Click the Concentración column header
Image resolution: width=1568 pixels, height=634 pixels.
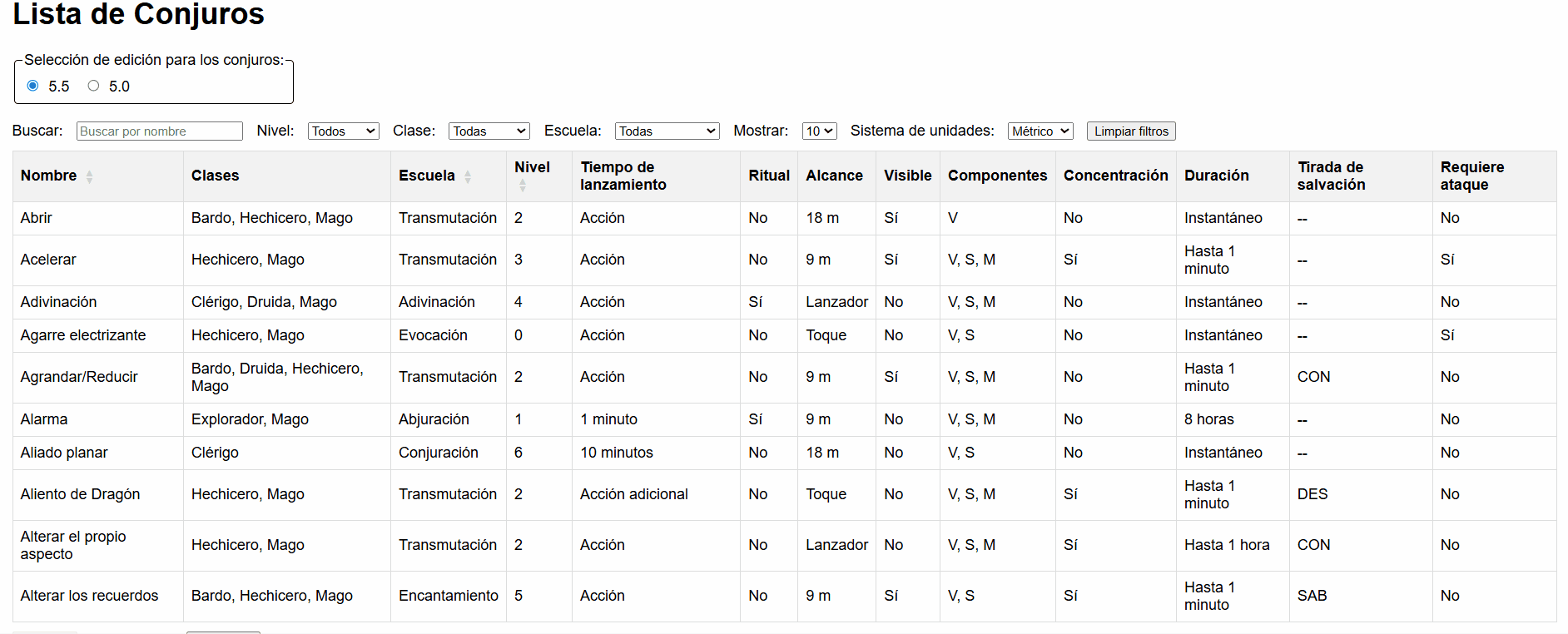[x=1115, y=176]
